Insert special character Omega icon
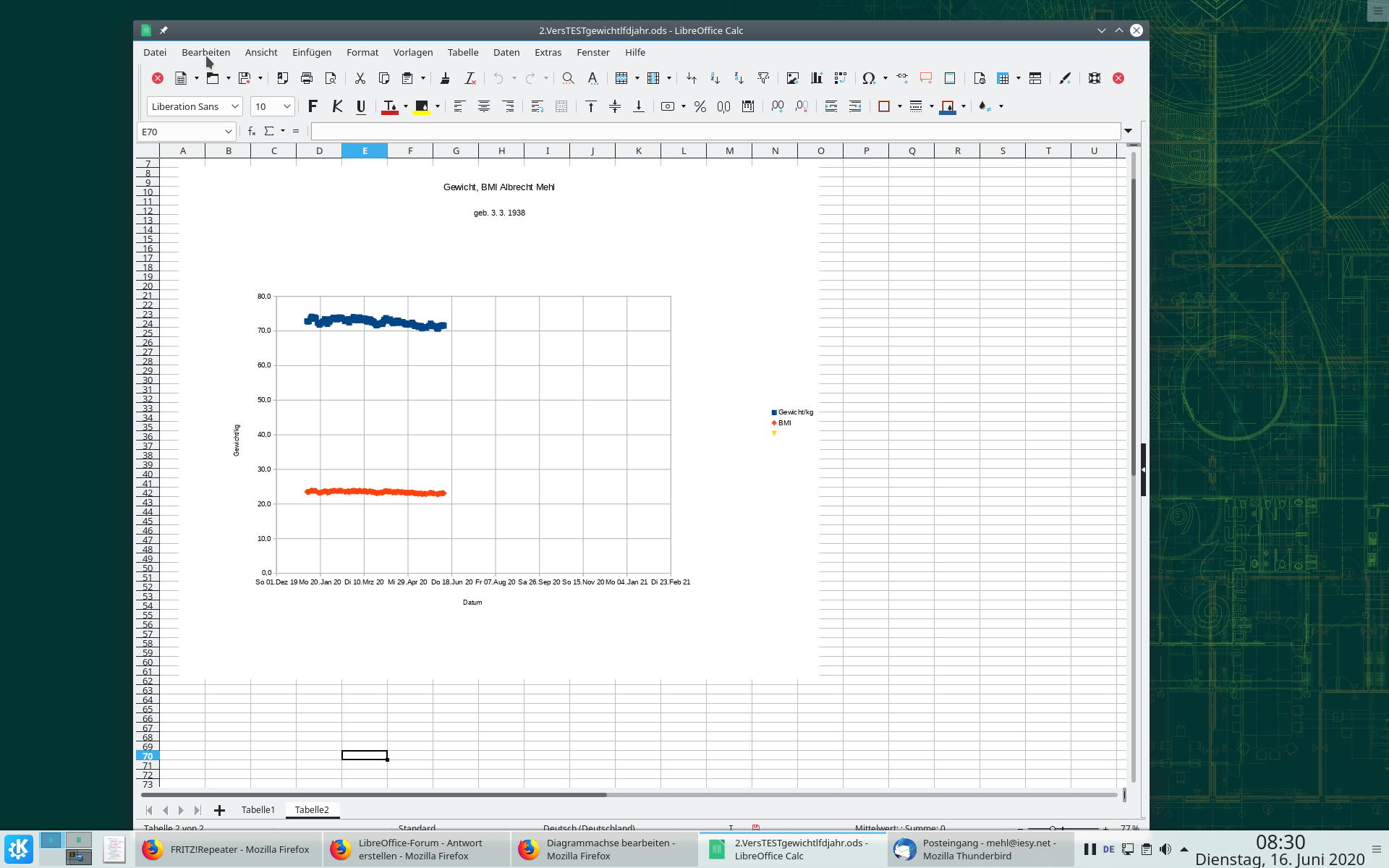 click(x=869, y=78)
